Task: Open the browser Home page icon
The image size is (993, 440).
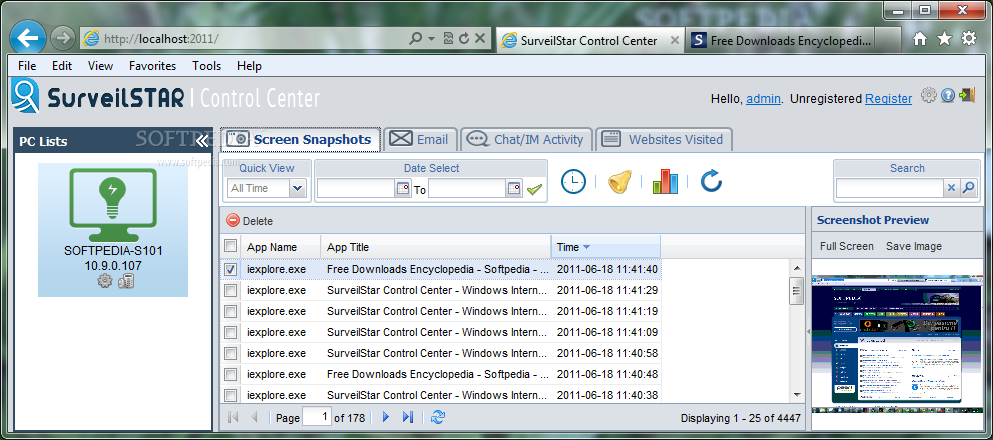Action: [x=920, y=39]
